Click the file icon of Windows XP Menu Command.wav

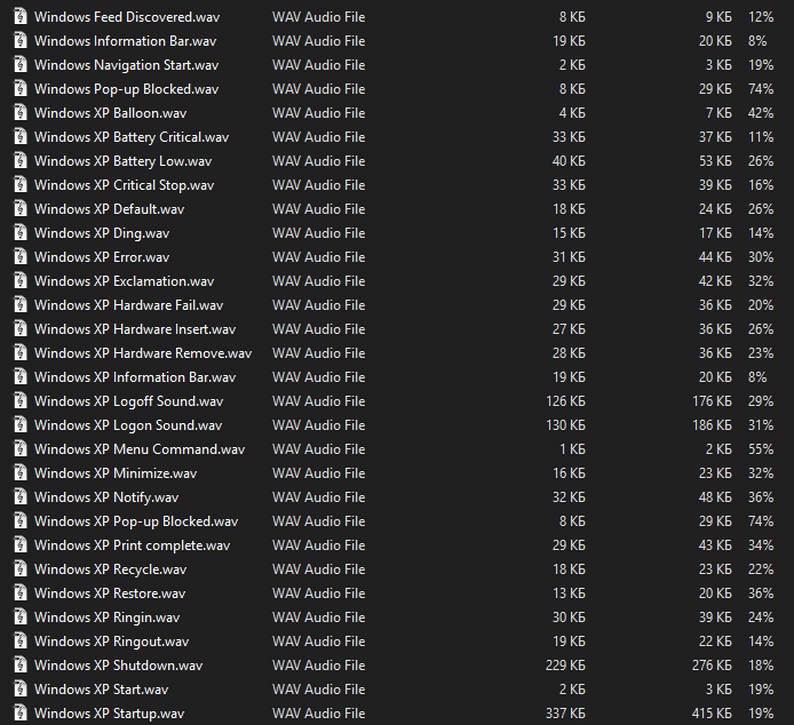tap(20, 449)
